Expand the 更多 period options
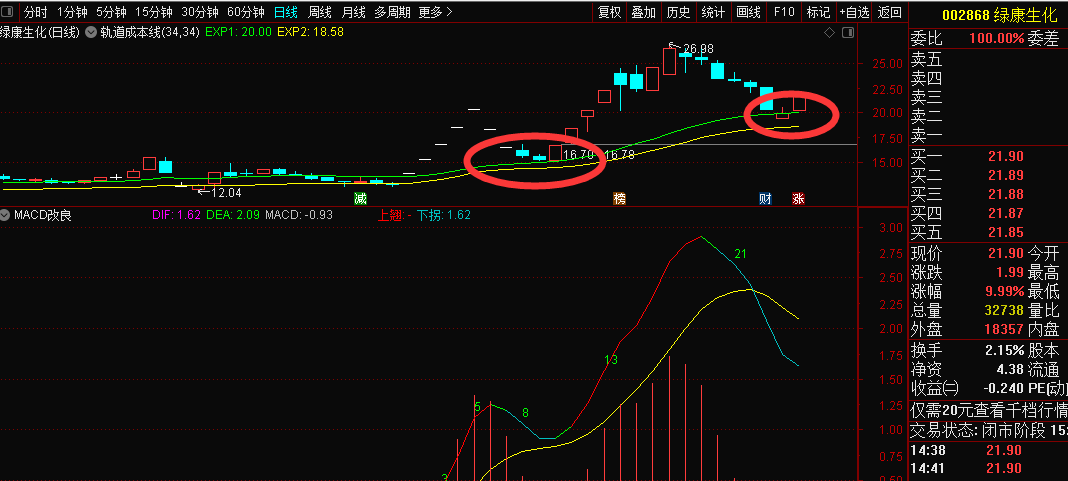The height and width of the screenshot is (481, 1068). tap(435, 12)
